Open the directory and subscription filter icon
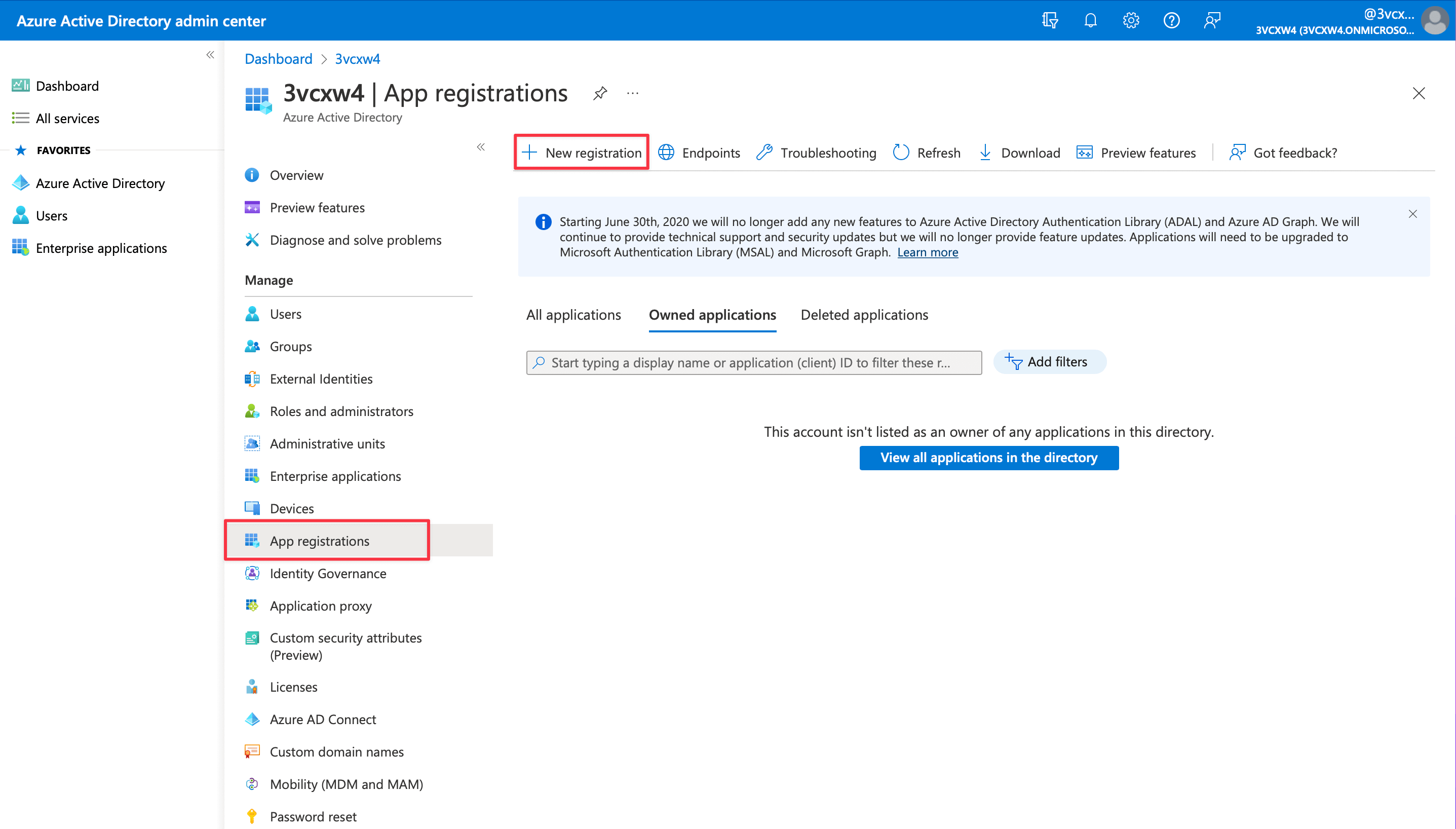 point(1050,20)
